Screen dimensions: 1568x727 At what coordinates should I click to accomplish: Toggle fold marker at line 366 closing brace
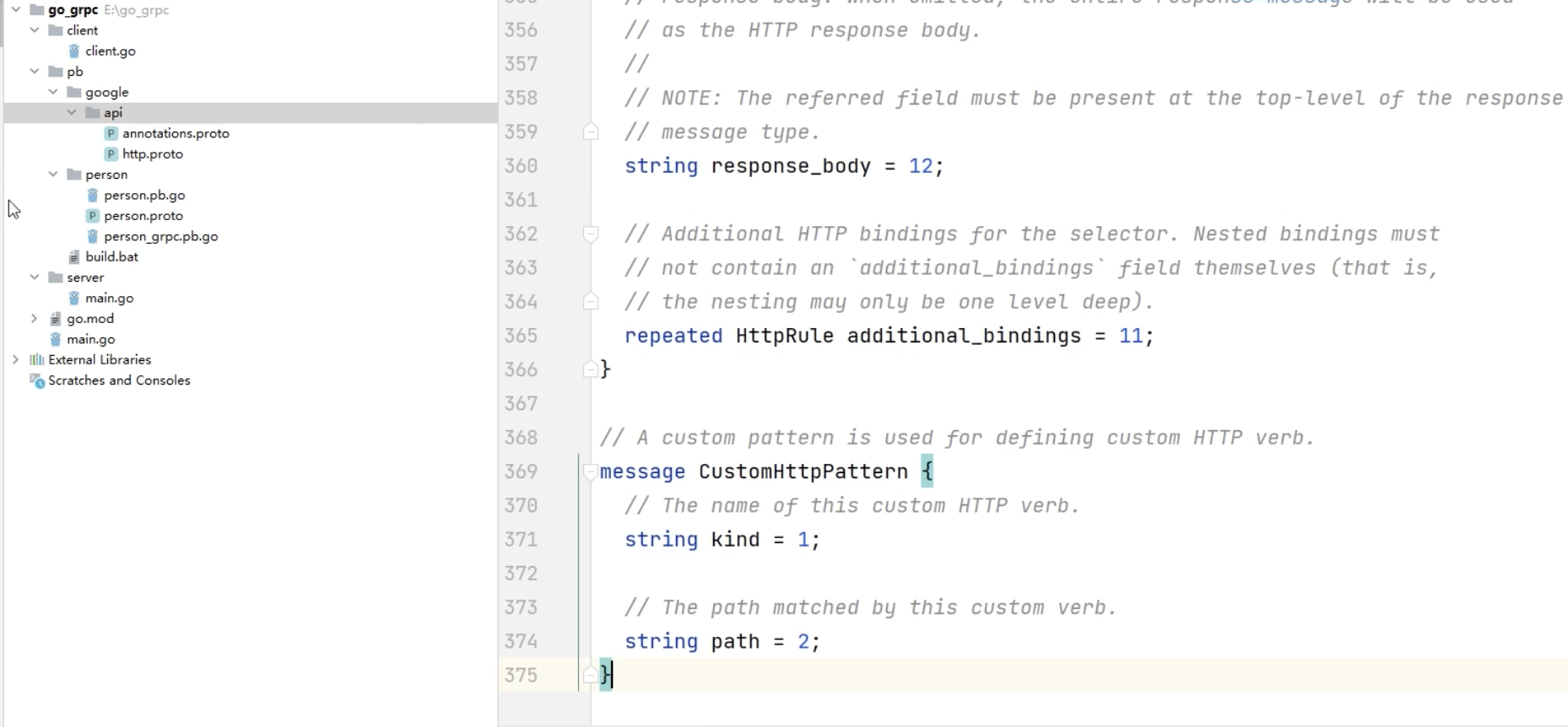pos(591,369)
